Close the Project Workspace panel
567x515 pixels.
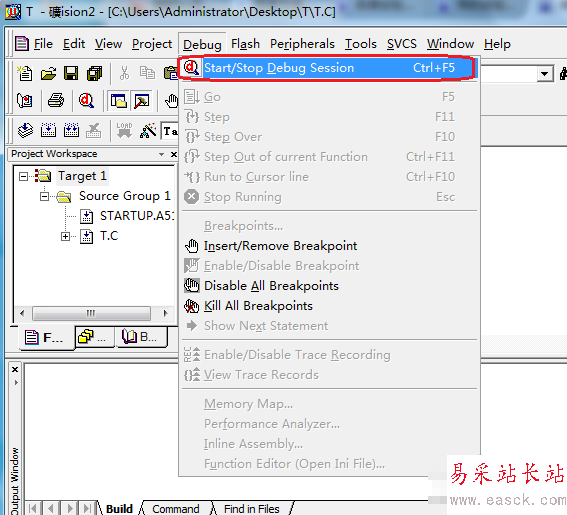[x=174, y=154]
